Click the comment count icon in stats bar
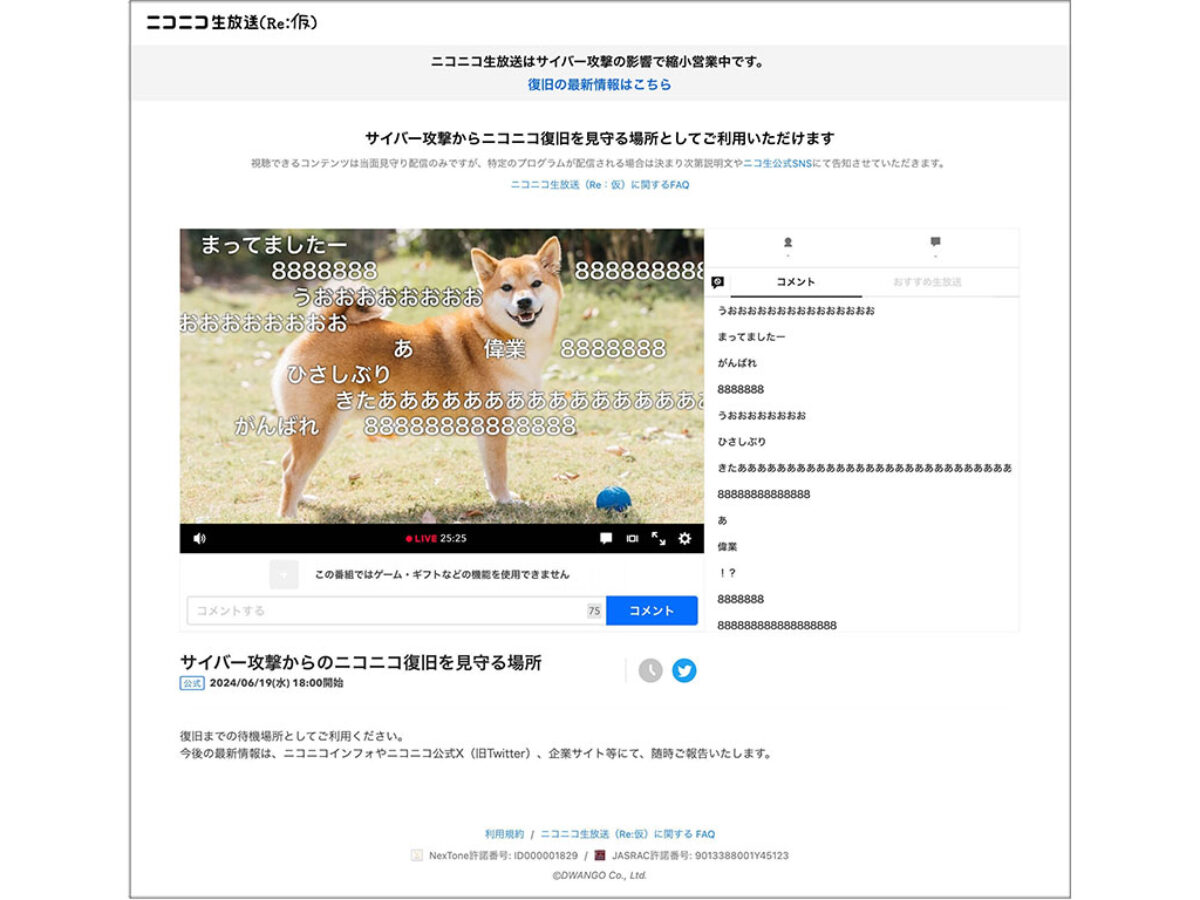1200x900 pixels. tap(935, 241)
